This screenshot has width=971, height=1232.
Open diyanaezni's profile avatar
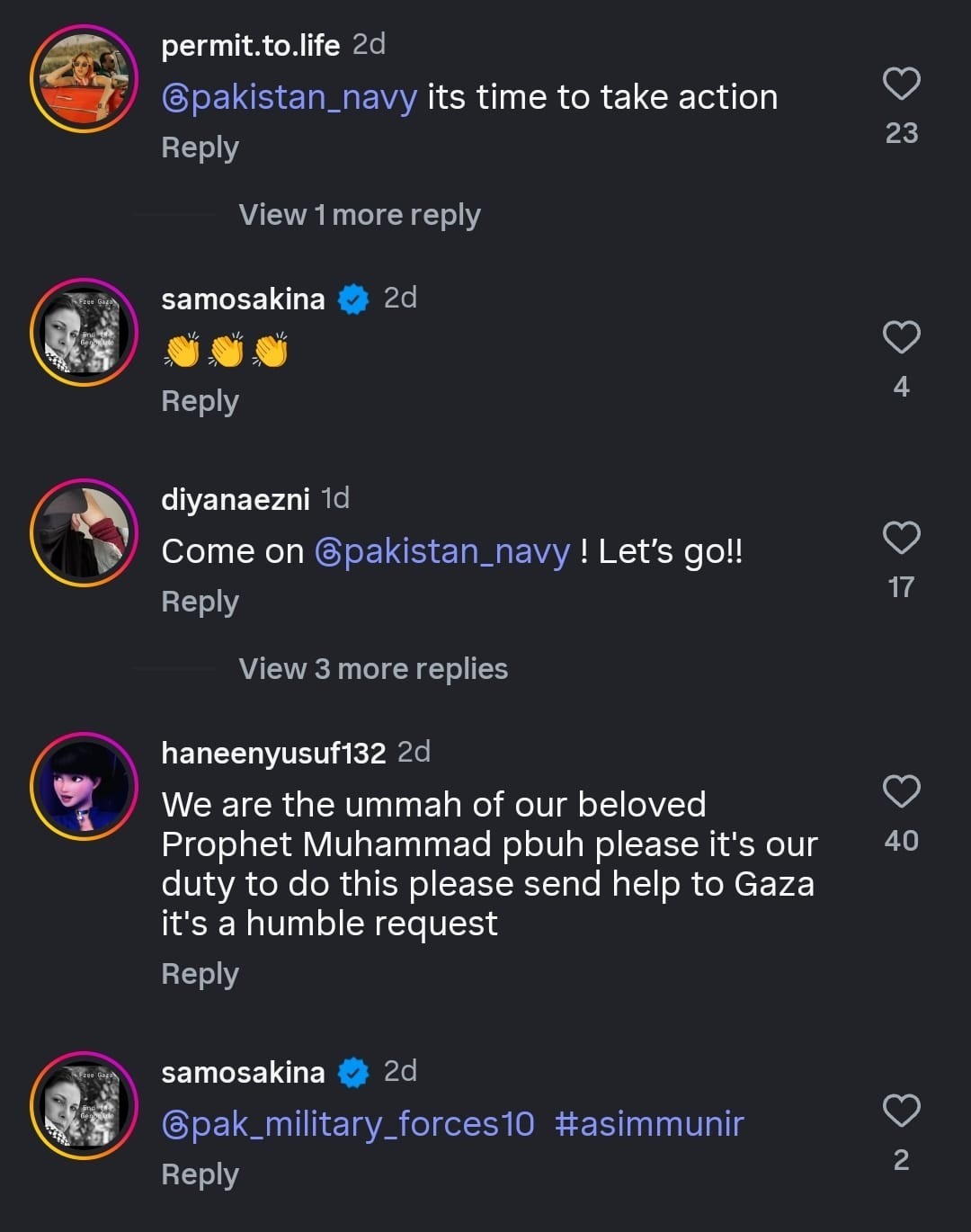click(84, 533)
